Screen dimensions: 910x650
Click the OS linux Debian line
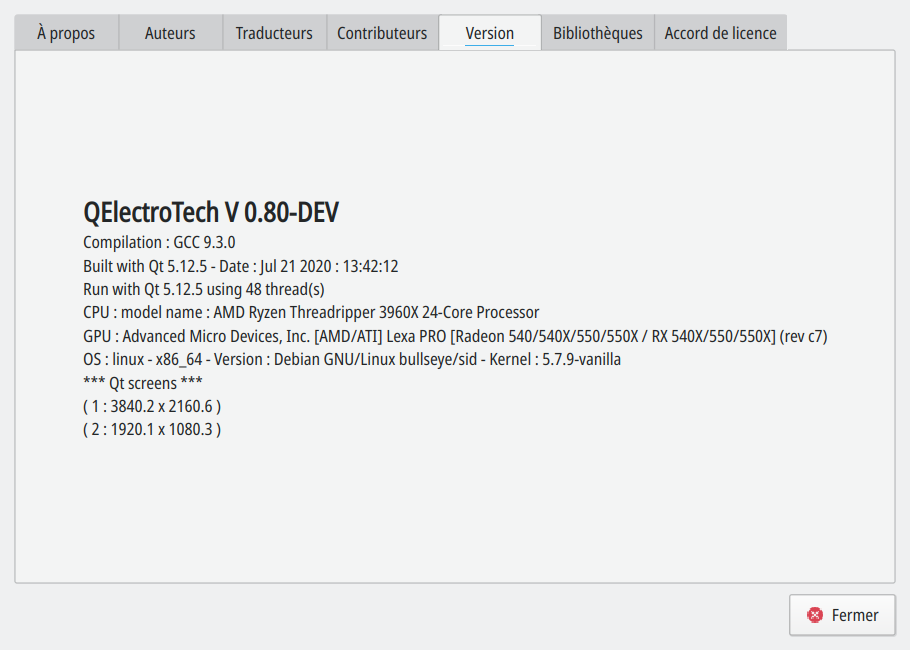click(351, 359)
